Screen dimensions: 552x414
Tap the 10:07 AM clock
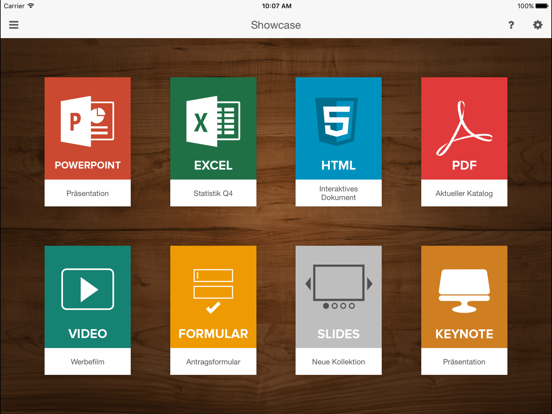pyautogui.click(x=277, y=6)
